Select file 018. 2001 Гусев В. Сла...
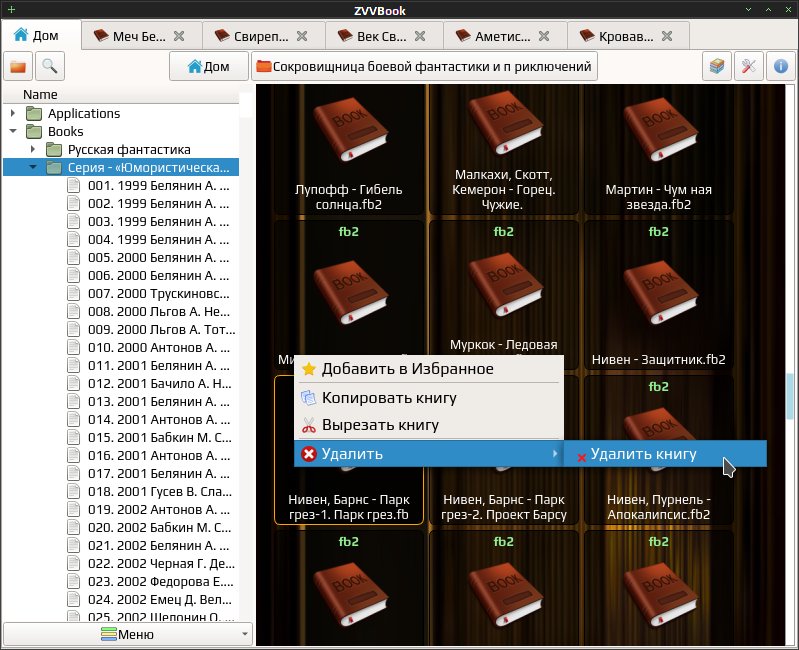 click(158, 492)
